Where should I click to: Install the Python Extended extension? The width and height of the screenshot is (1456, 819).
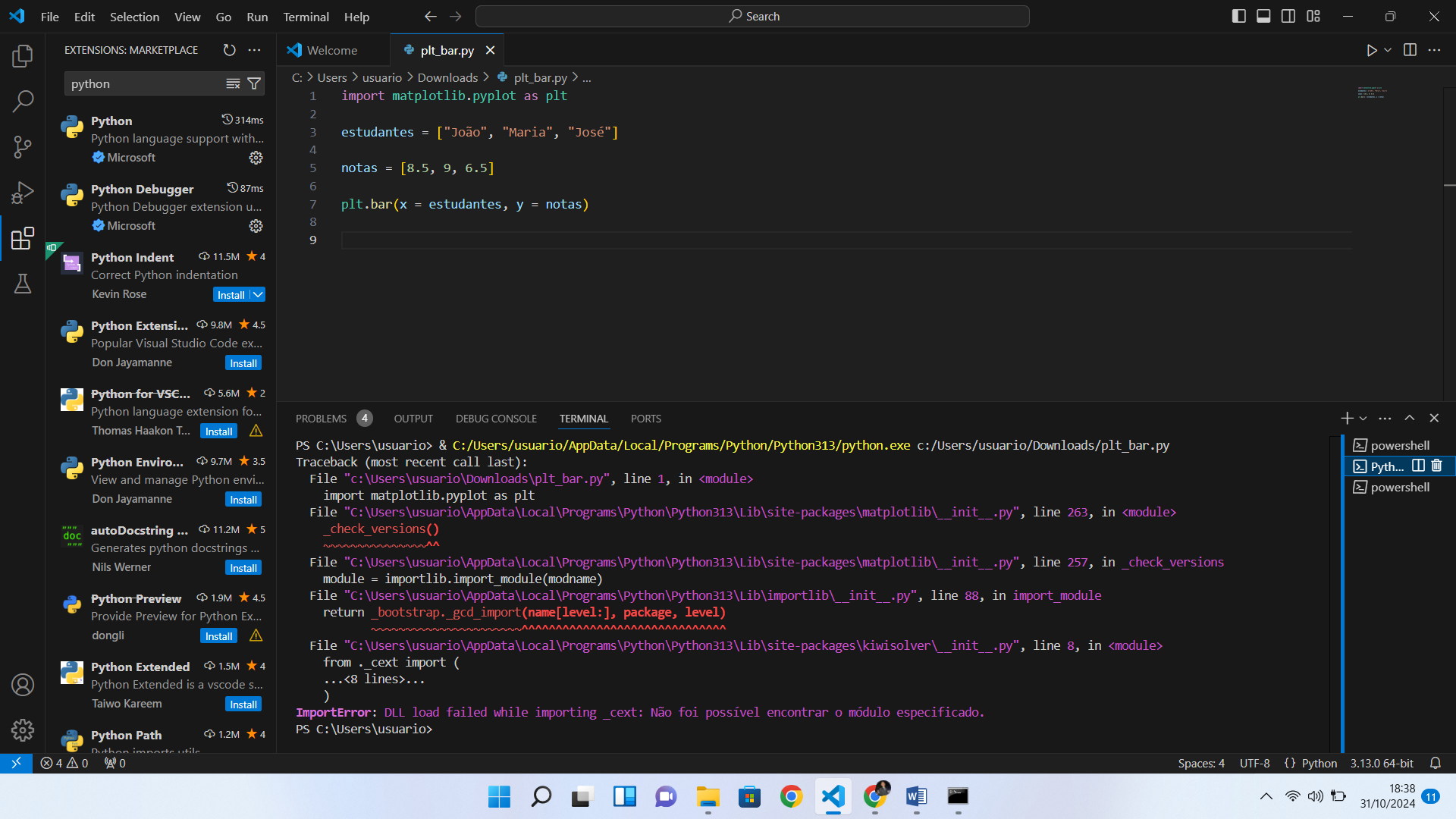[243, 704]
